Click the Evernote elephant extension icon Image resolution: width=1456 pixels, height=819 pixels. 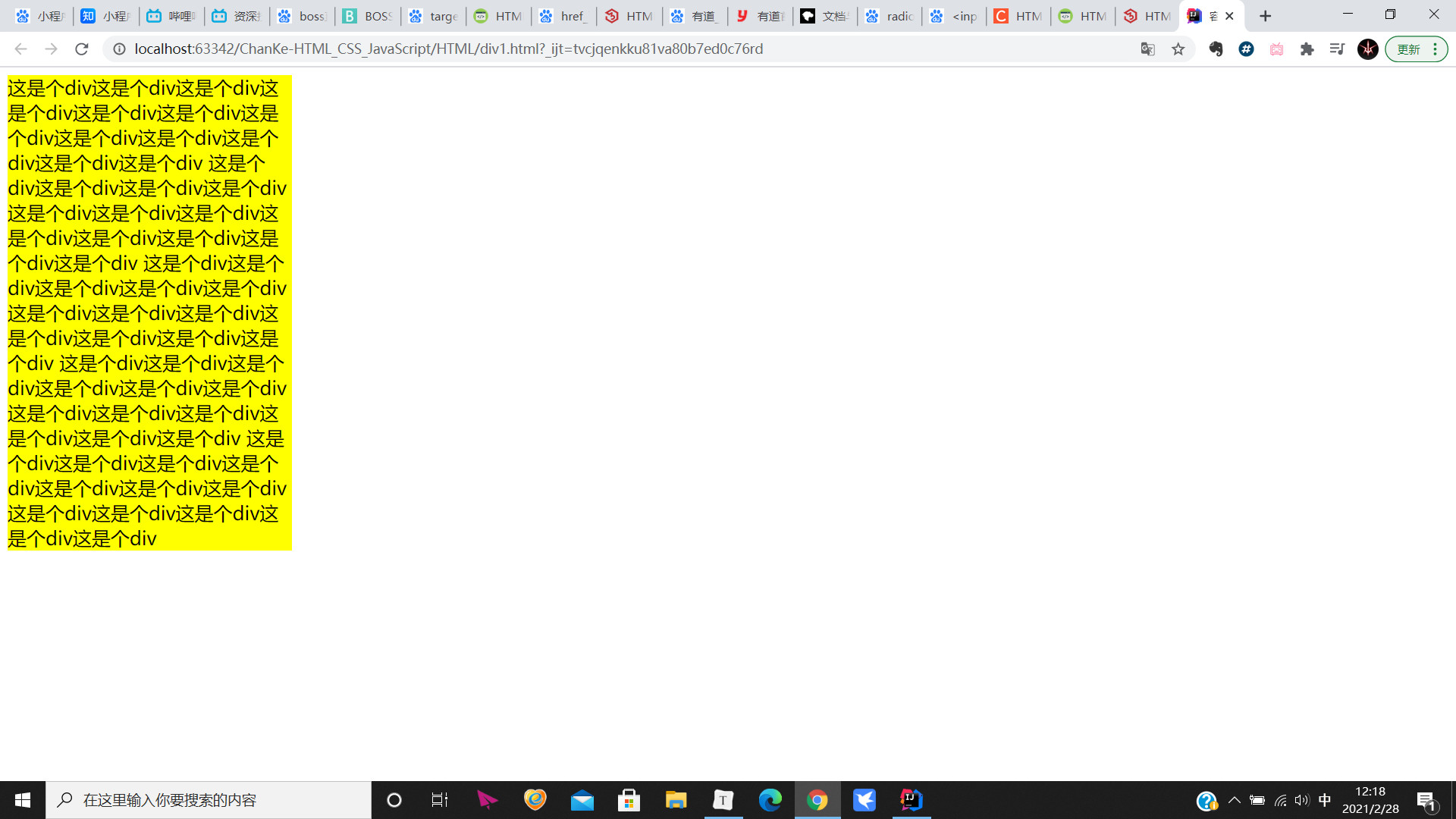1216,49
